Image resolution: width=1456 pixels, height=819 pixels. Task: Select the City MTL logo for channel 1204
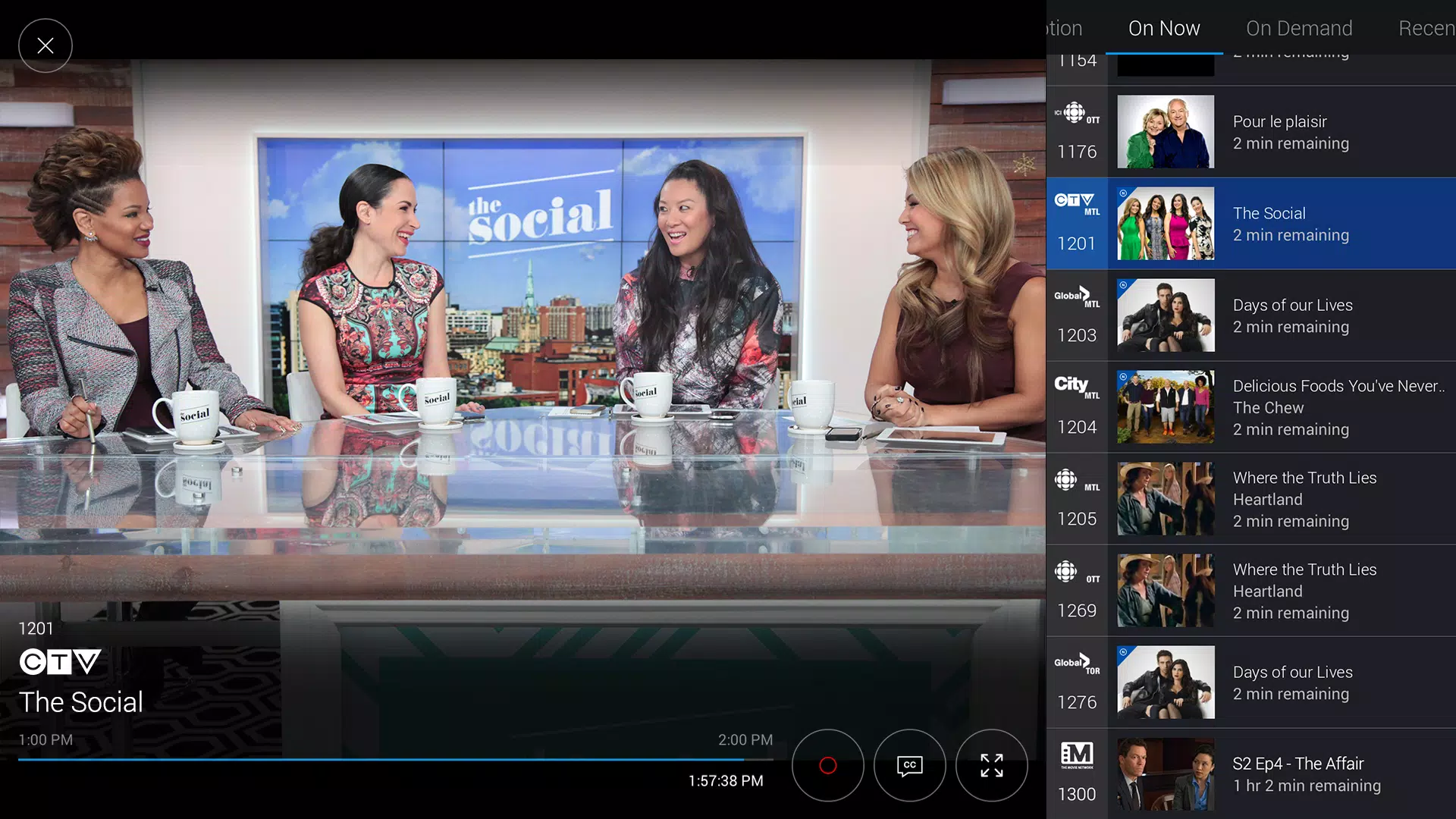1075,389
